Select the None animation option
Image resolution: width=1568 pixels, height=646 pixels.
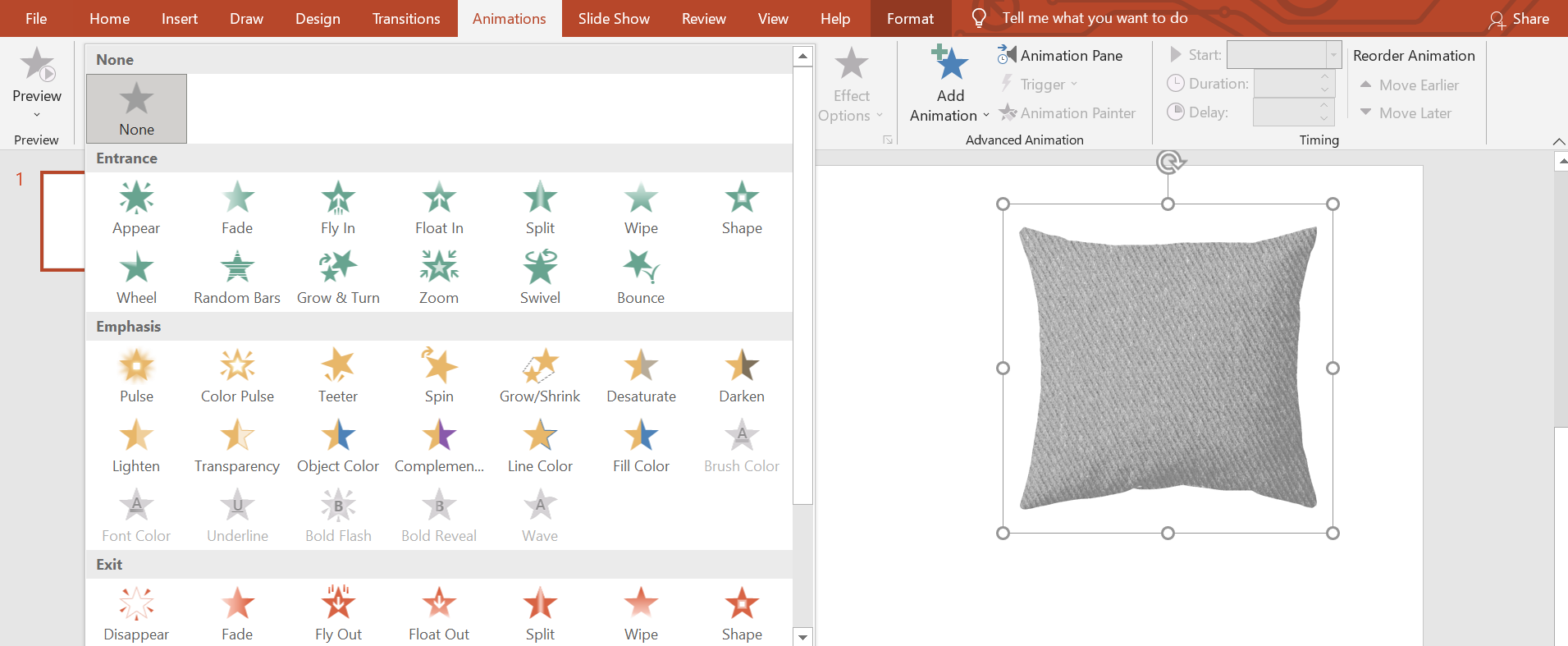coord(136,109)
